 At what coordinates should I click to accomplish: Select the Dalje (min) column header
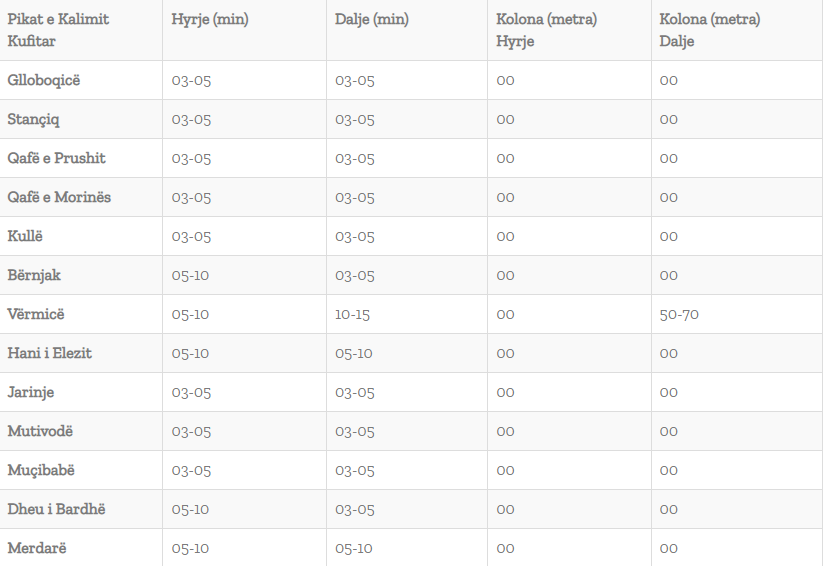(372, 19)
